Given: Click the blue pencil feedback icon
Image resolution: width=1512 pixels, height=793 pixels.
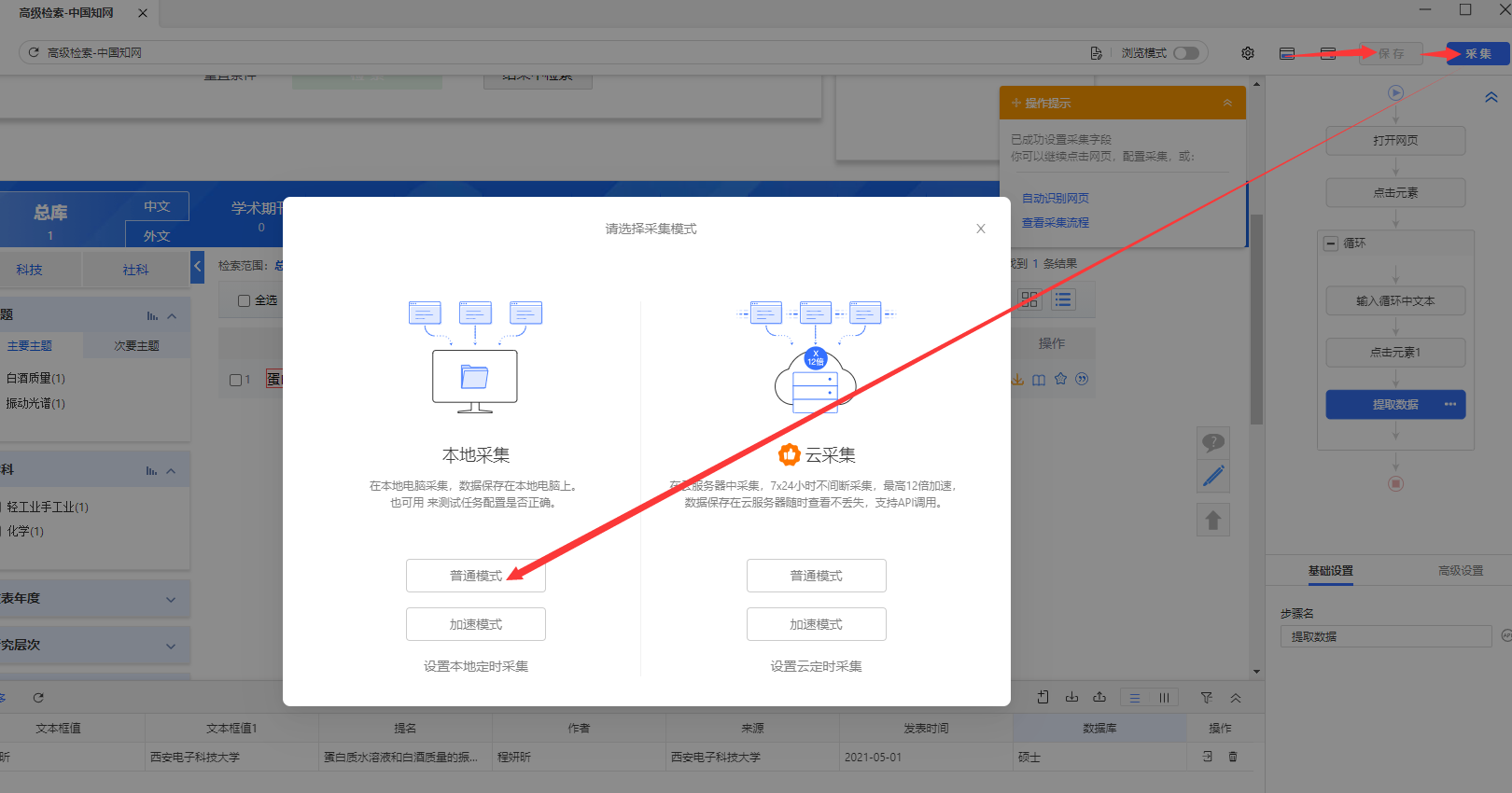Looking at the screenshot, I should coord(1213,476).
